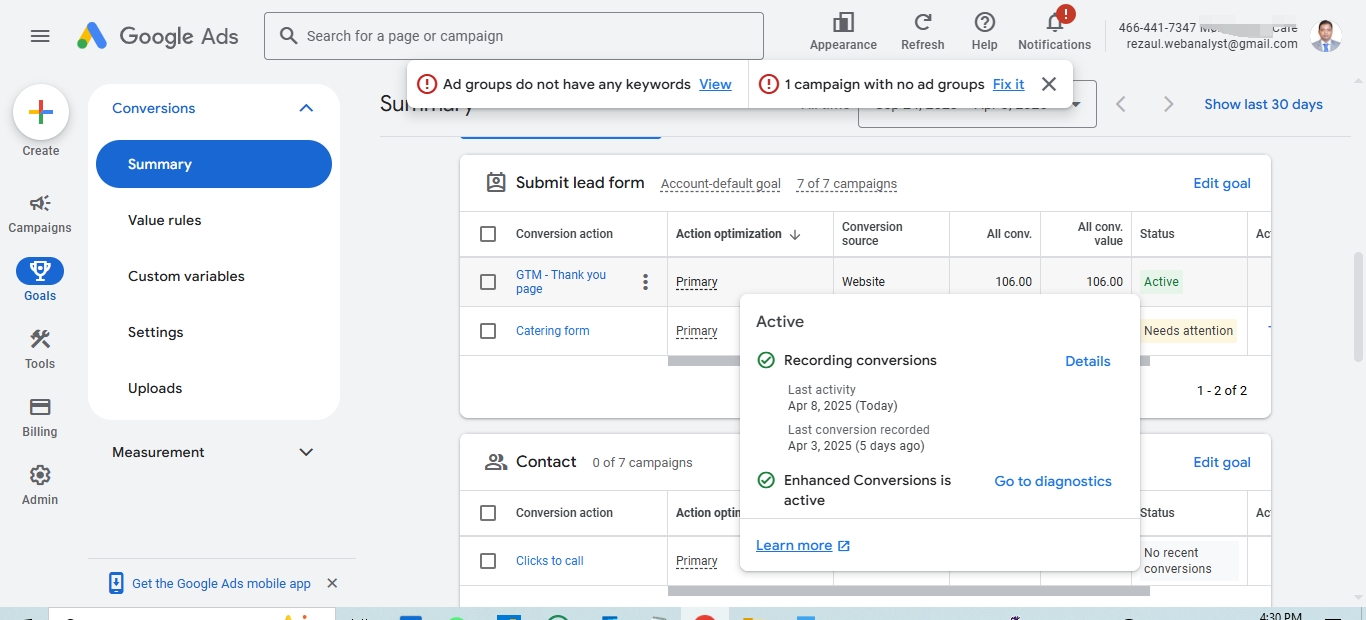Click Account-default goal label
The height and width of the screenshot is (620, 1366).
pyautogui.click(x=721, y=184)
